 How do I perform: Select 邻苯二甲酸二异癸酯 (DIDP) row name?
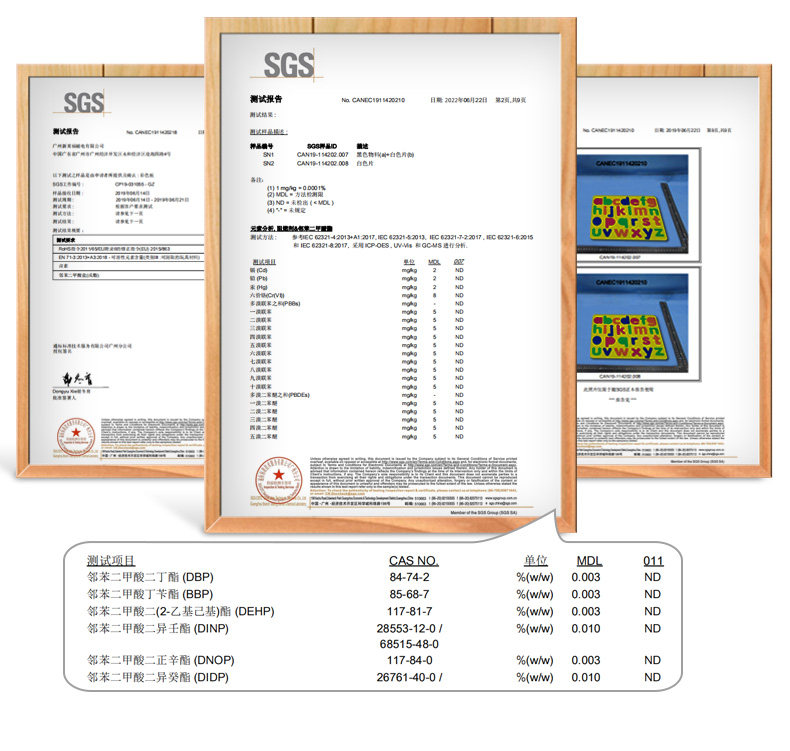tap(158, 677)
